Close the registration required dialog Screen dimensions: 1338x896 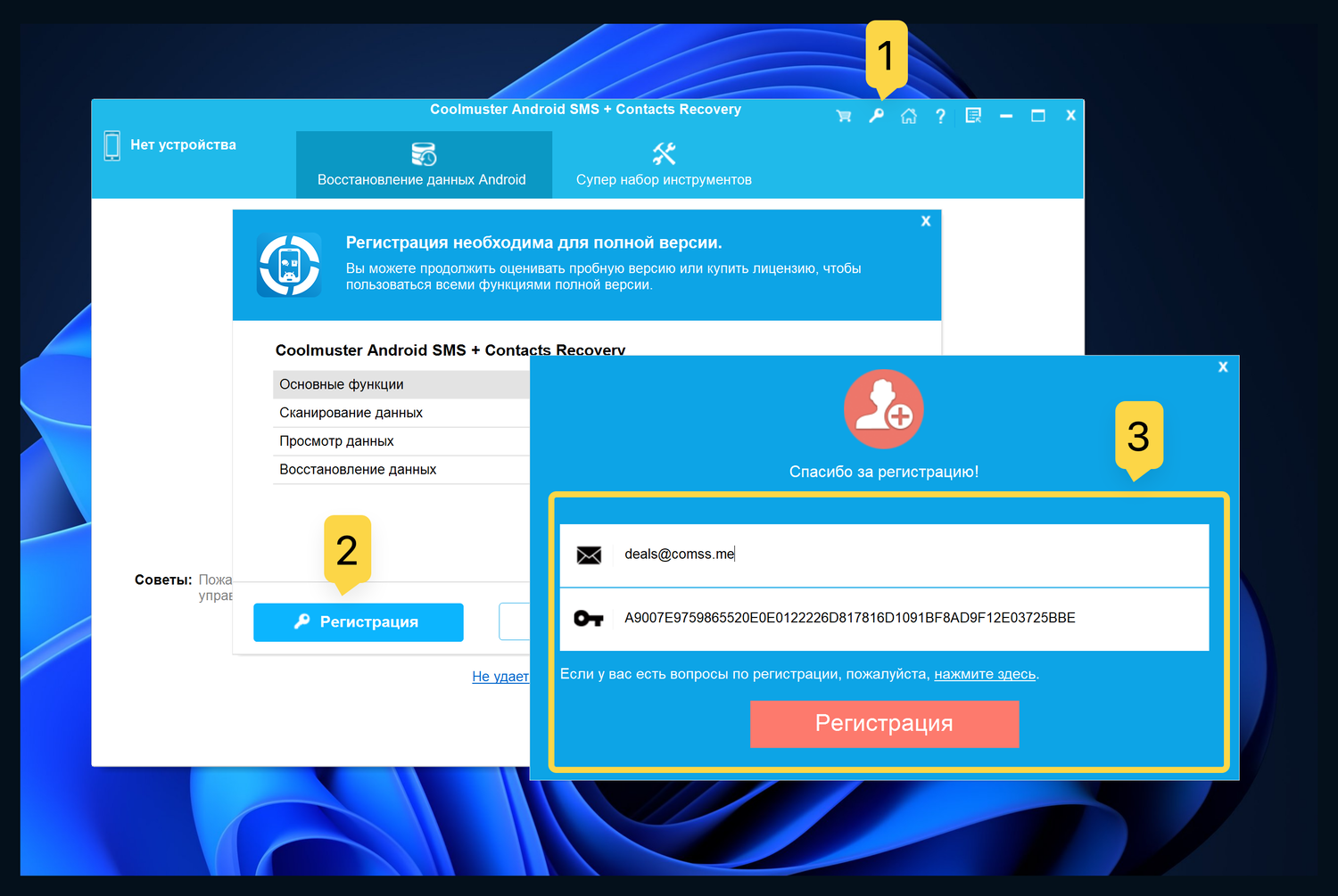pos(926,221)
